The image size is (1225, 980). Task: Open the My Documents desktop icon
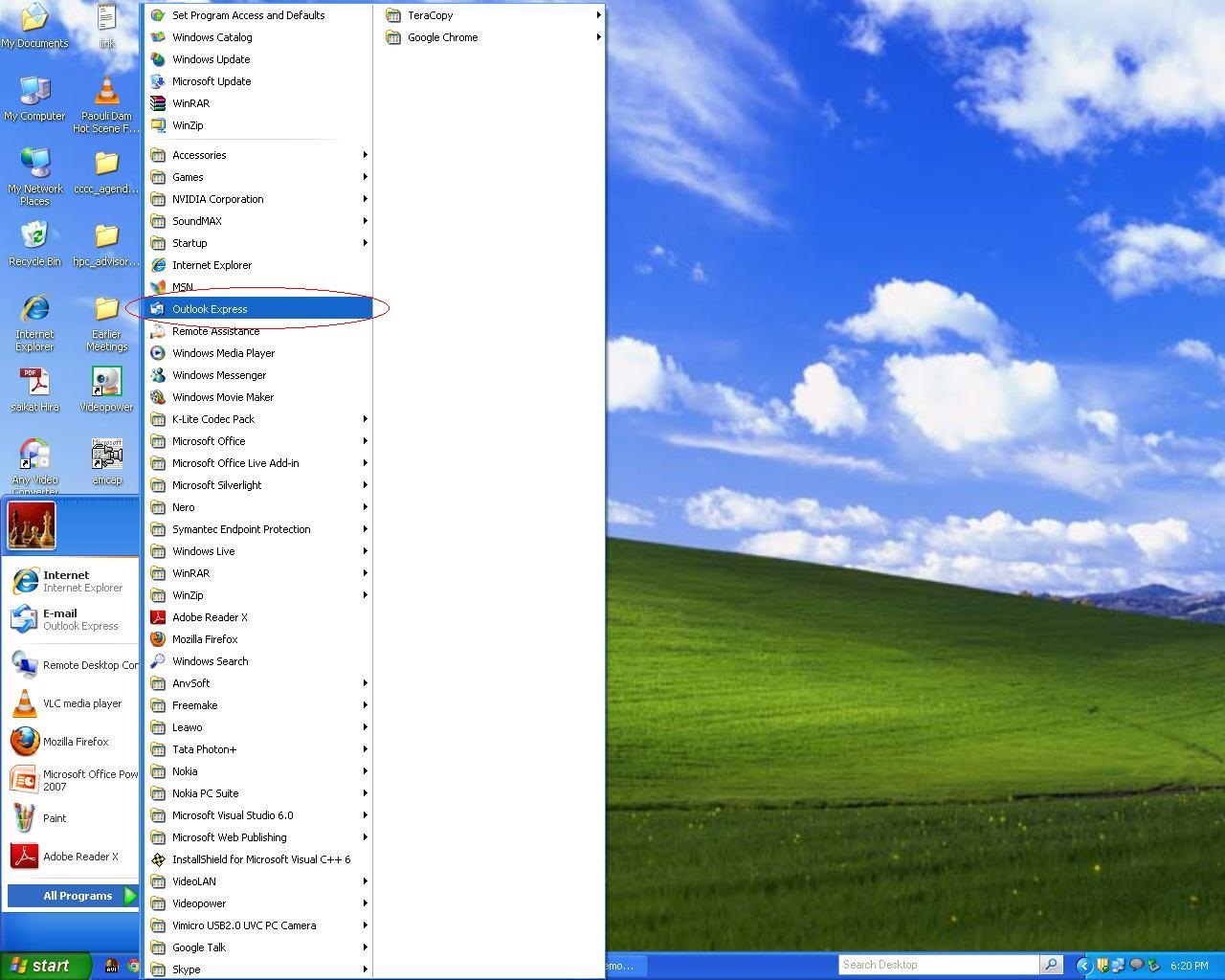pos(34,17)
